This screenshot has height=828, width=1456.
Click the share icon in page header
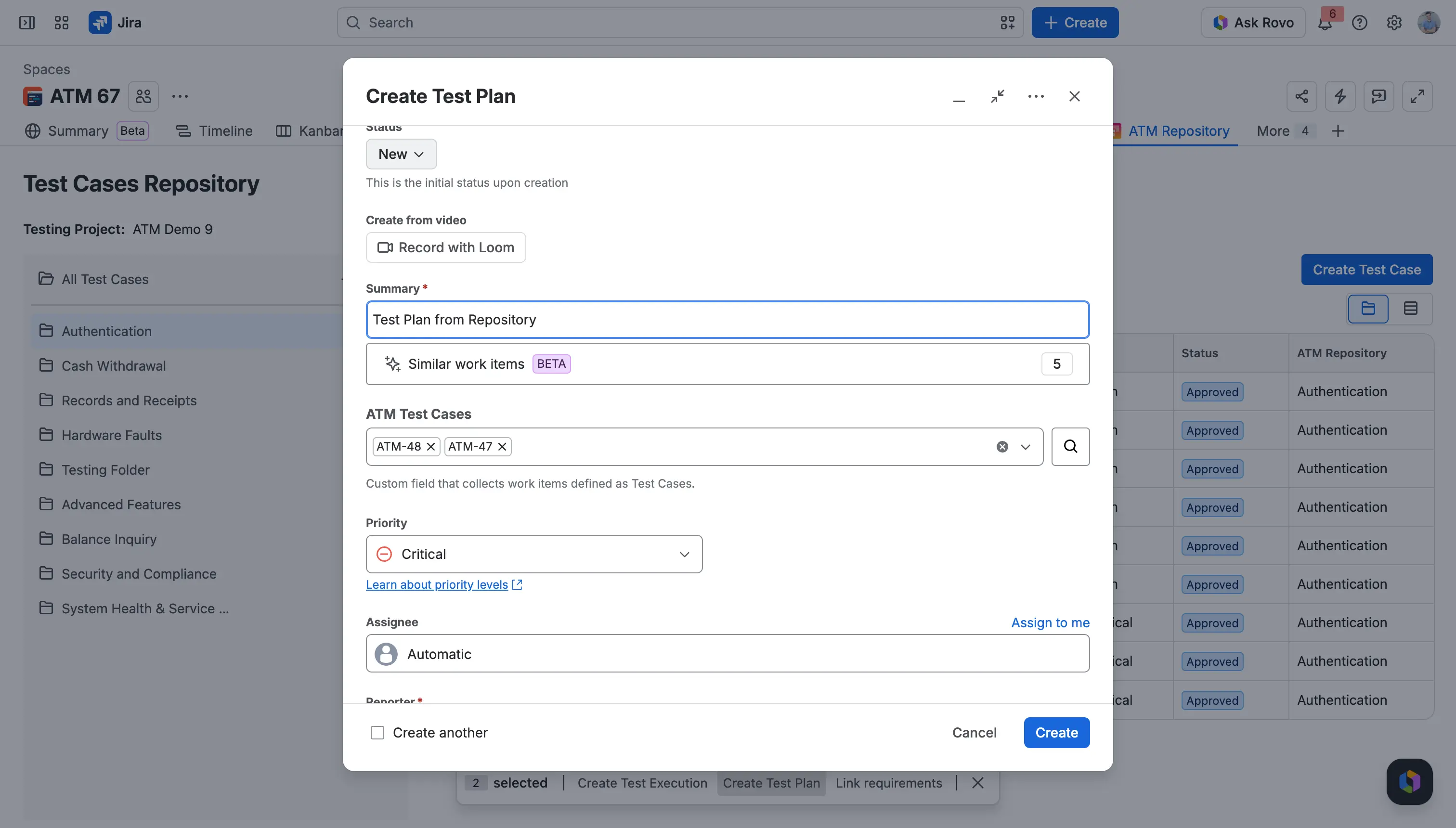pyautogui.click(x=1301, y=96)
